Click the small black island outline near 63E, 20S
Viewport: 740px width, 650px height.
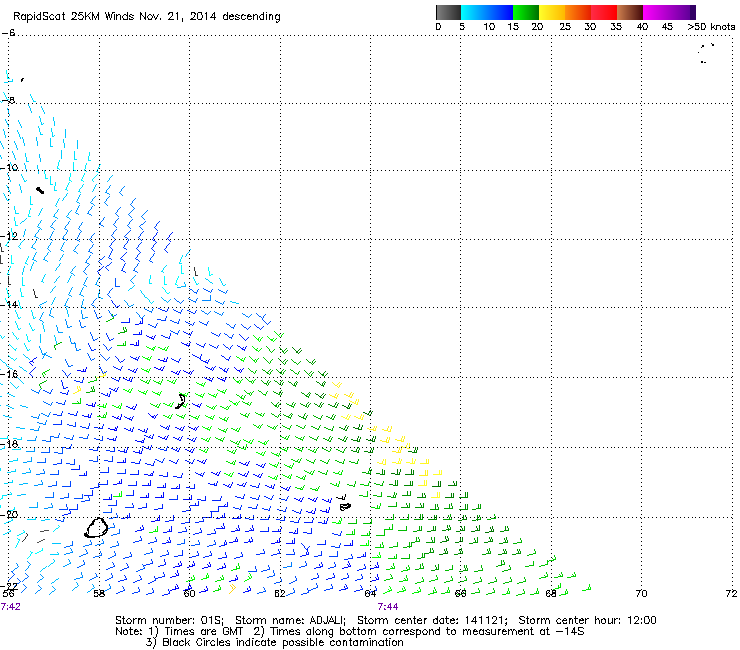click(x=345, y=506)
